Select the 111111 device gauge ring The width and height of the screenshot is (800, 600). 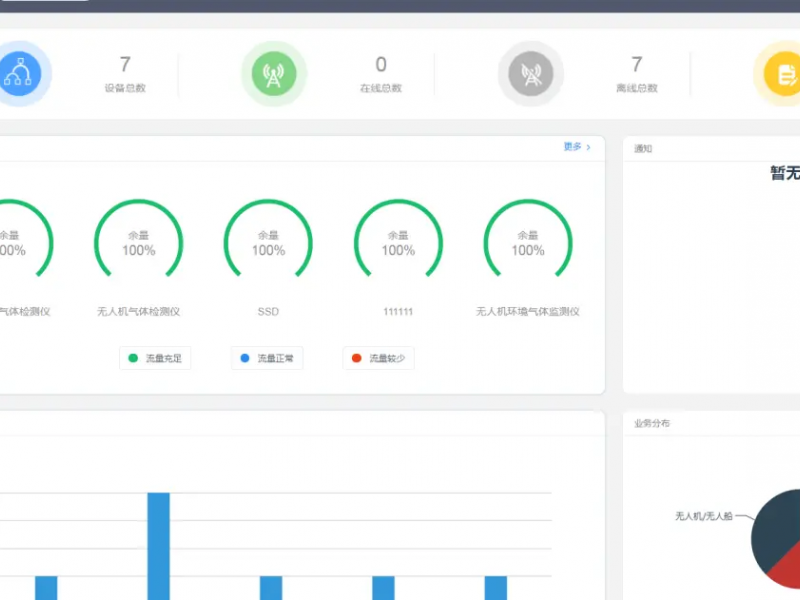pos(398,243)
